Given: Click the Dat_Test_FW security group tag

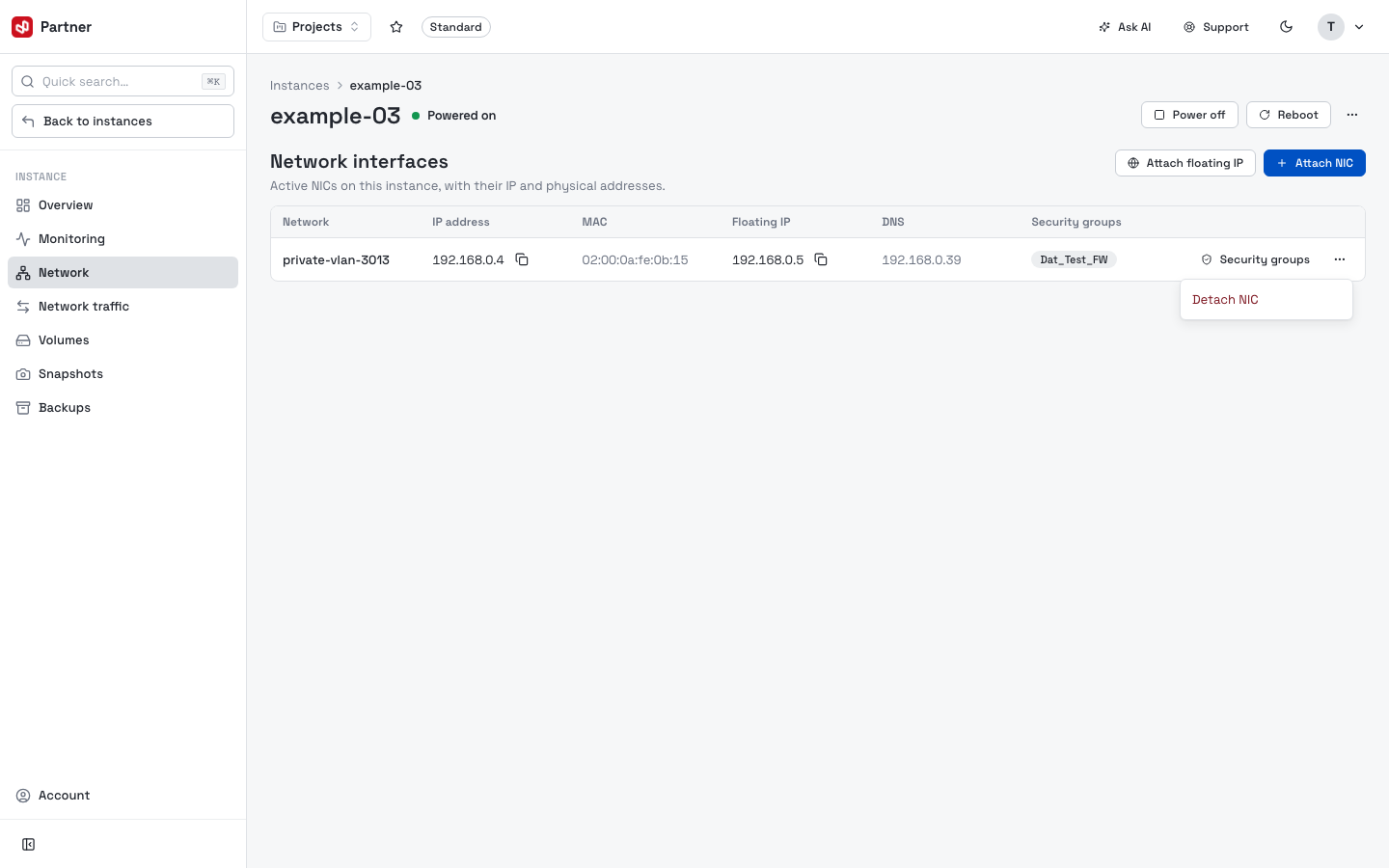Looking at the screenshot, I should pos(1074,259).
